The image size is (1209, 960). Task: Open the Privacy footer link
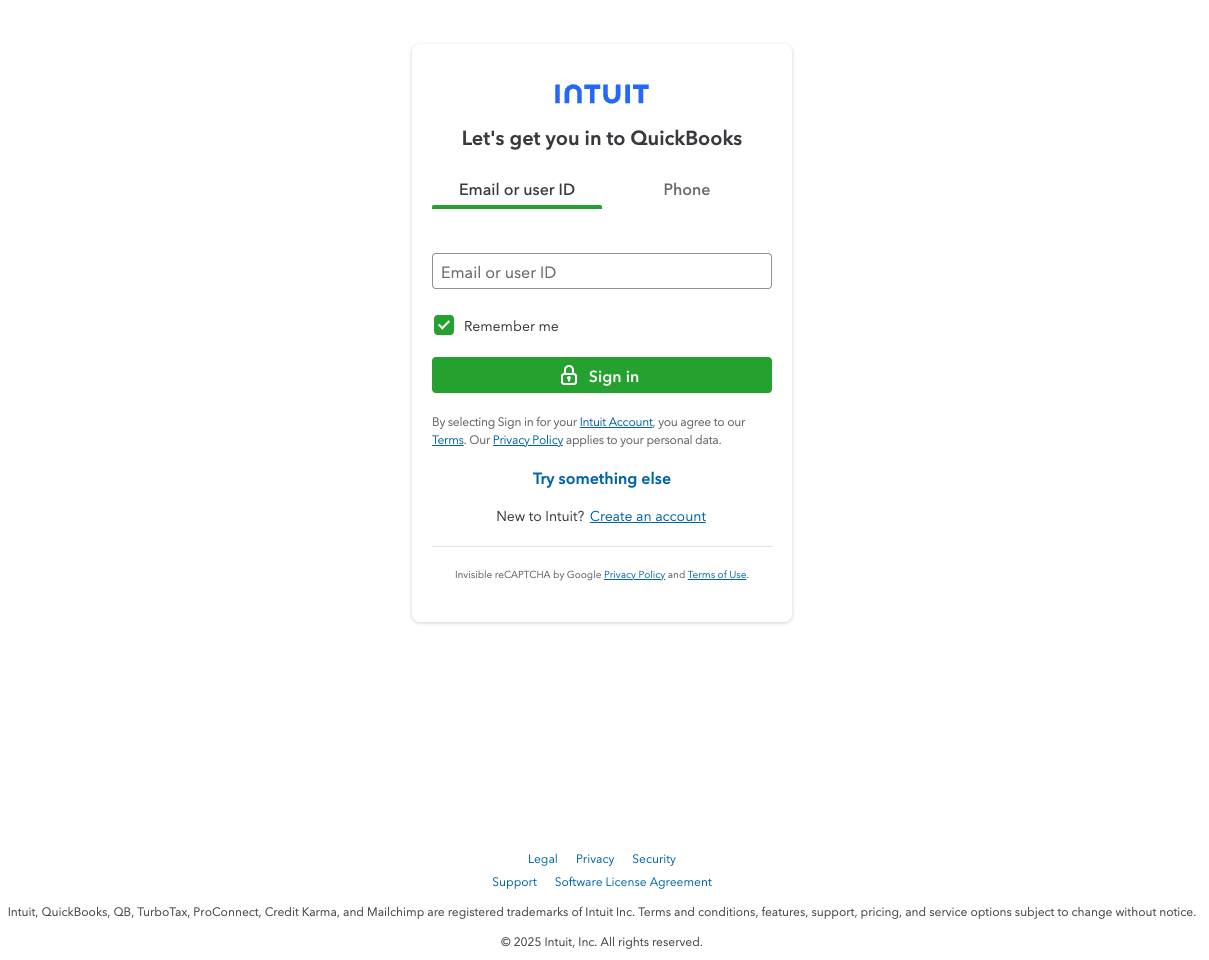tap(595, 859)
